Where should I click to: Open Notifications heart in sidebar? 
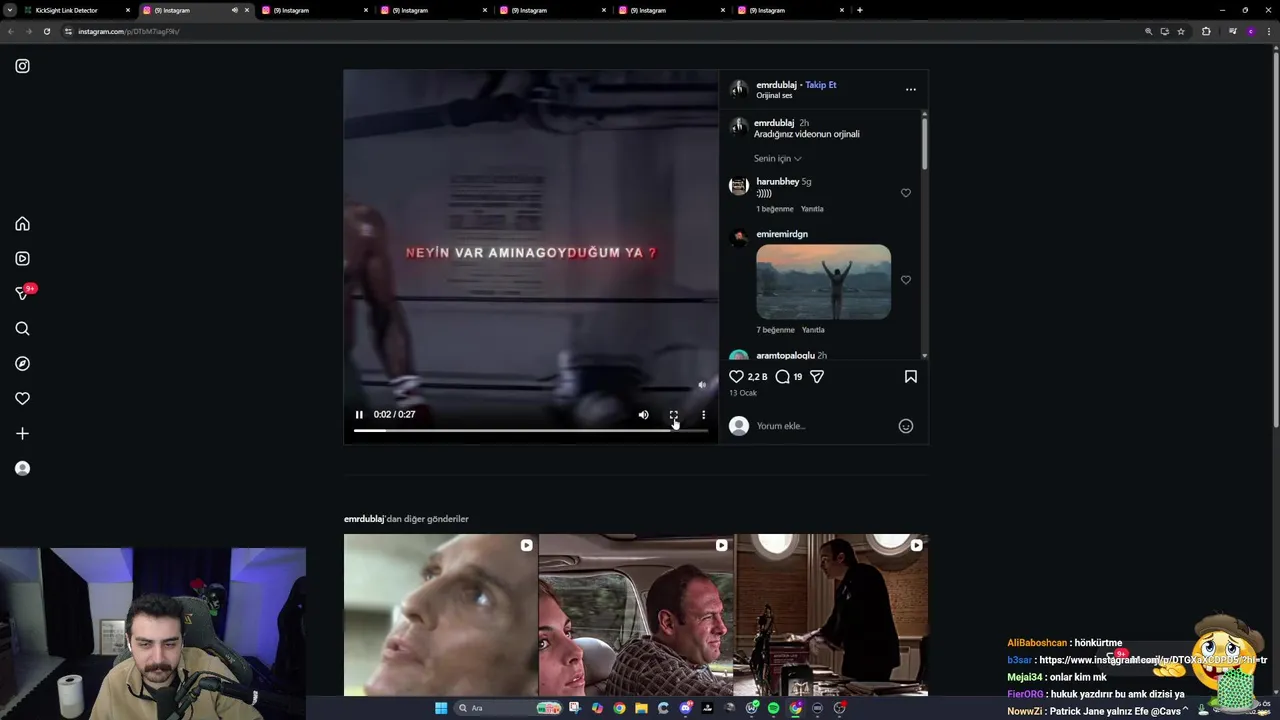pyautogui.click(x=22, y=398)
